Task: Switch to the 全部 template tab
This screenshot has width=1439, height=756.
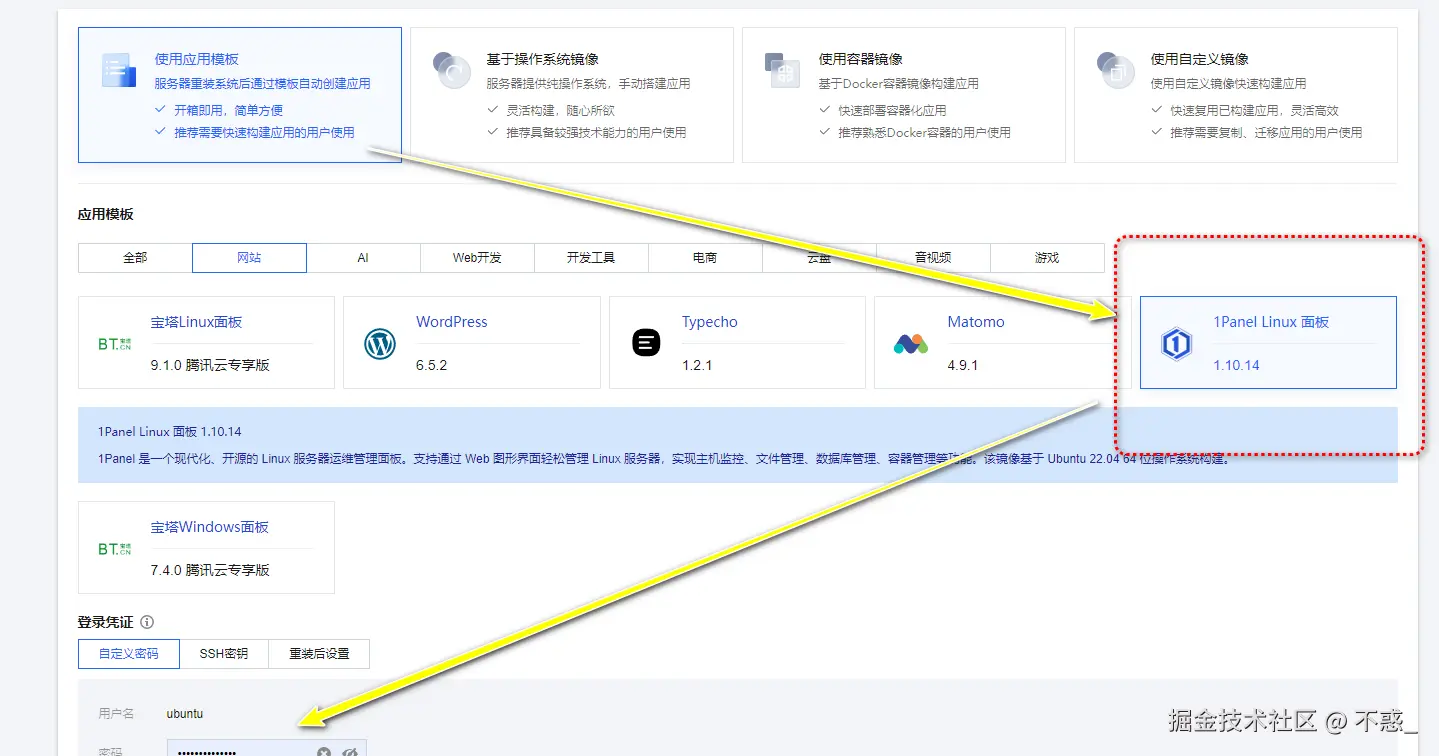Action: click(135, 258)
